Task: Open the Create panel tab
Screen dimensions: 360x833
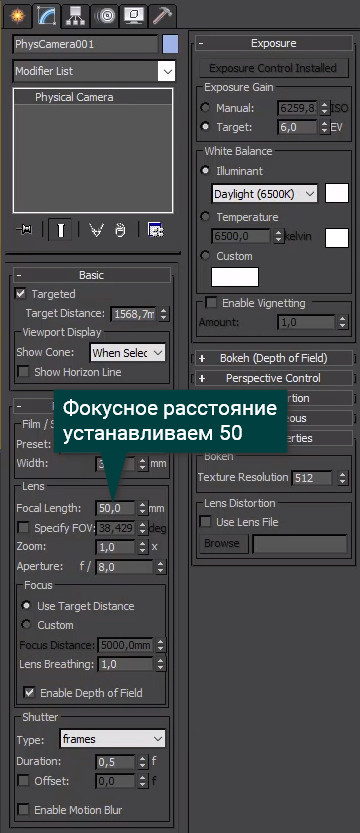Action: pos(18,15)
